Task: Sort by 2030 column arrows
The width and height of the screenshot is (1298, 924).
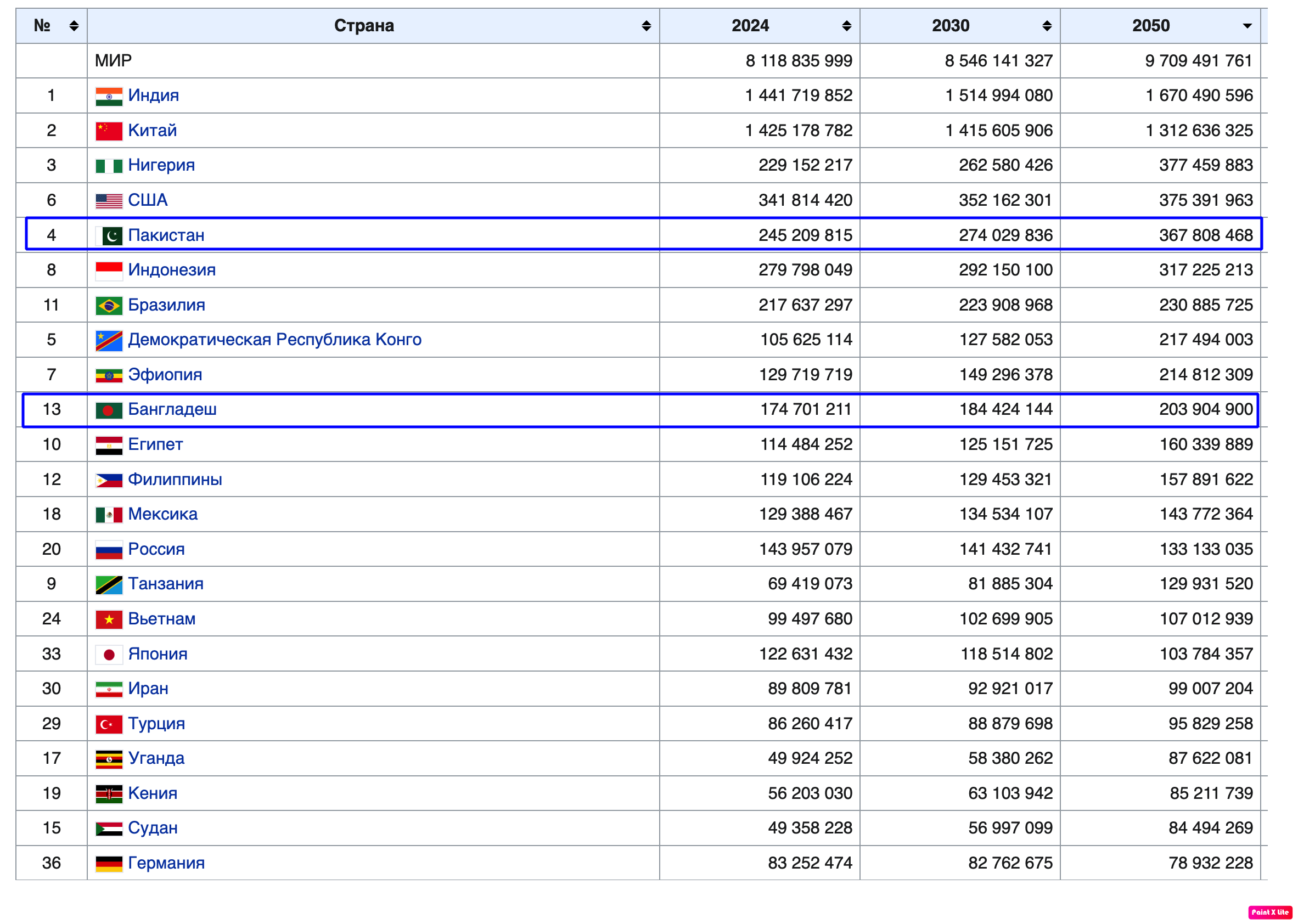Action: (1047, 26)
